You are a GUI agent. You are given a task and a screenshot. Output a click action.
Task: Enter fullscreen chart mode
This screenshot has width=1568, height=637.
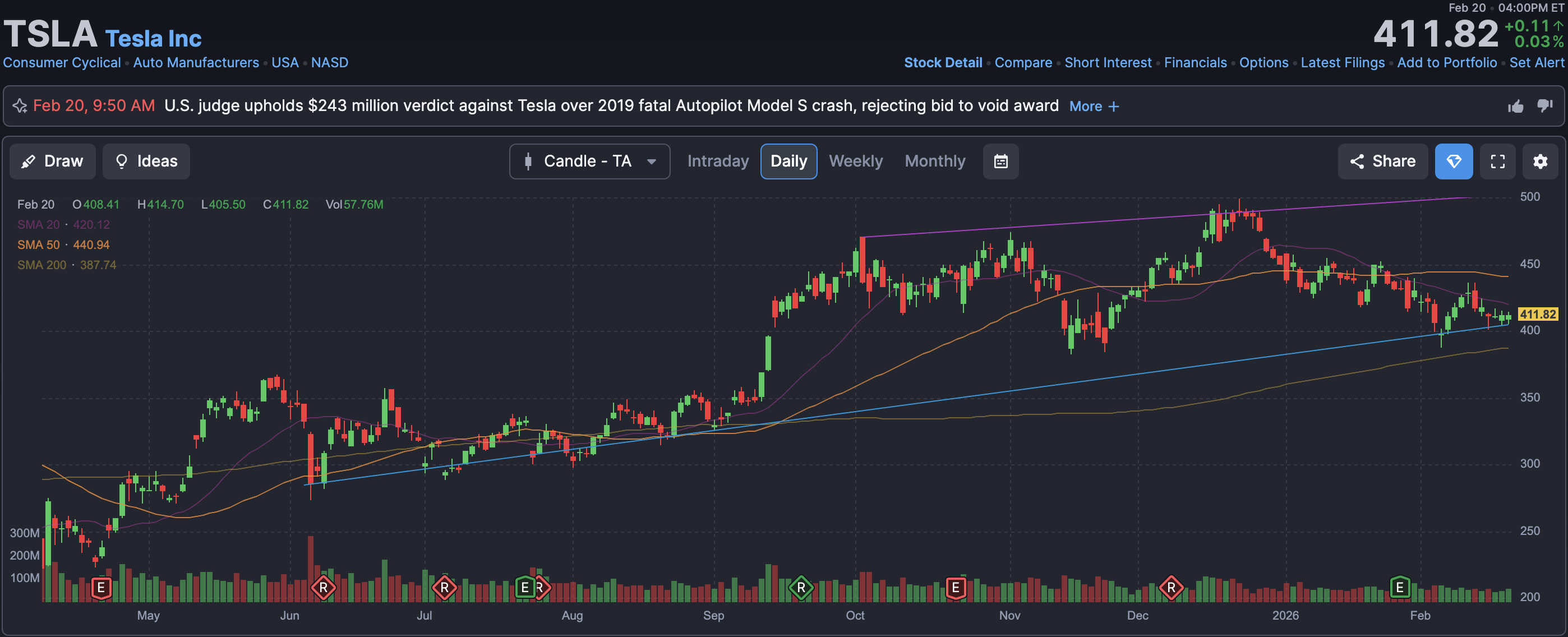(1497, 161)
